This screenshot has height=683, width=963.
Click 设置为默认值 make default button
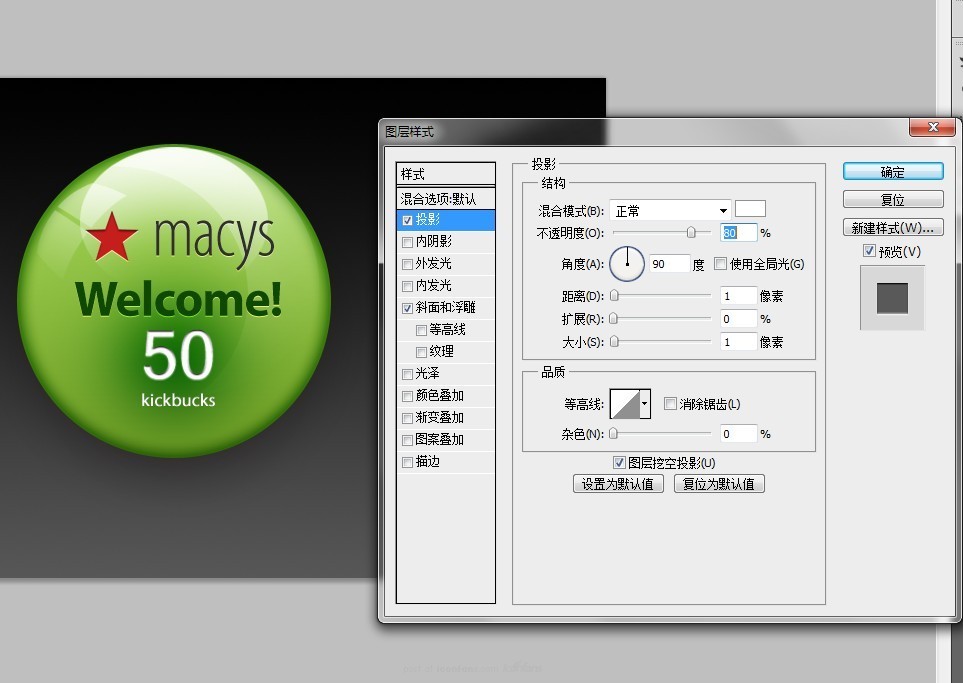[618, 484]
